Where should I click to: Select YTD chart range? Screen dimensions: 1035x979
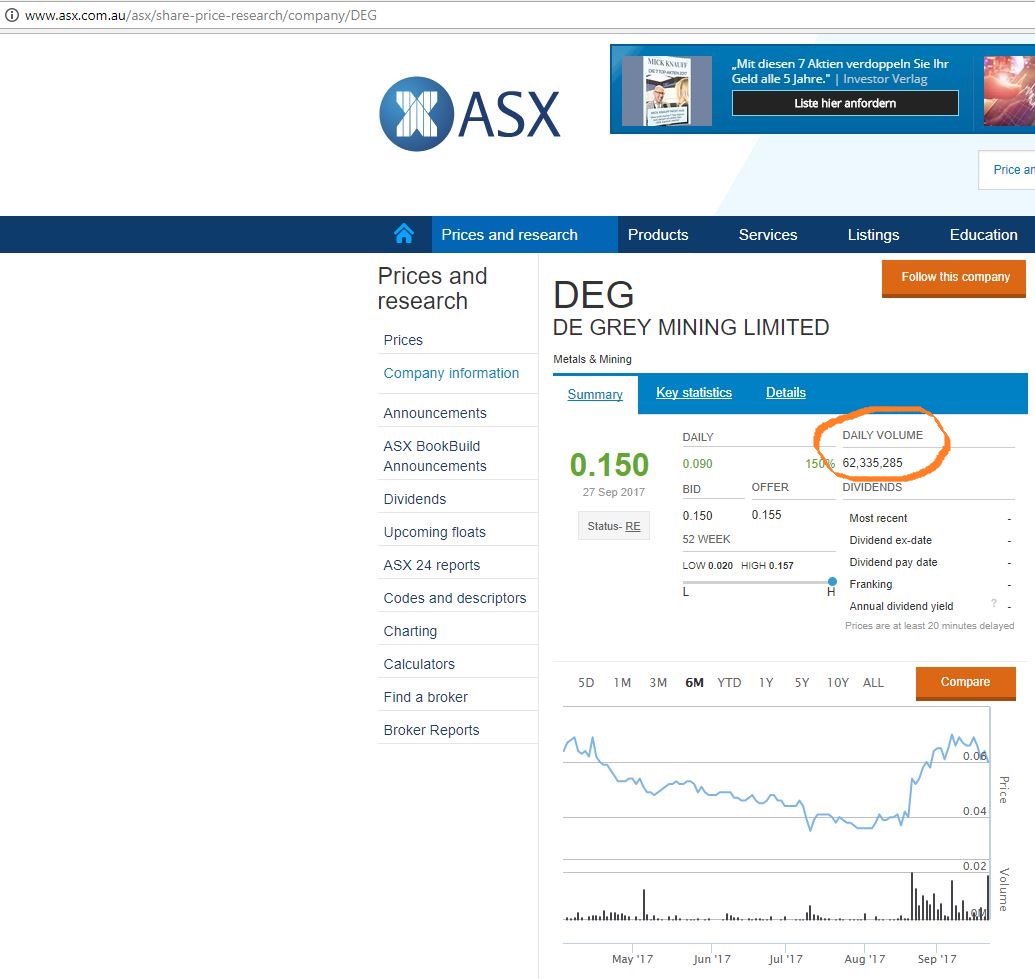coord(729,683)
